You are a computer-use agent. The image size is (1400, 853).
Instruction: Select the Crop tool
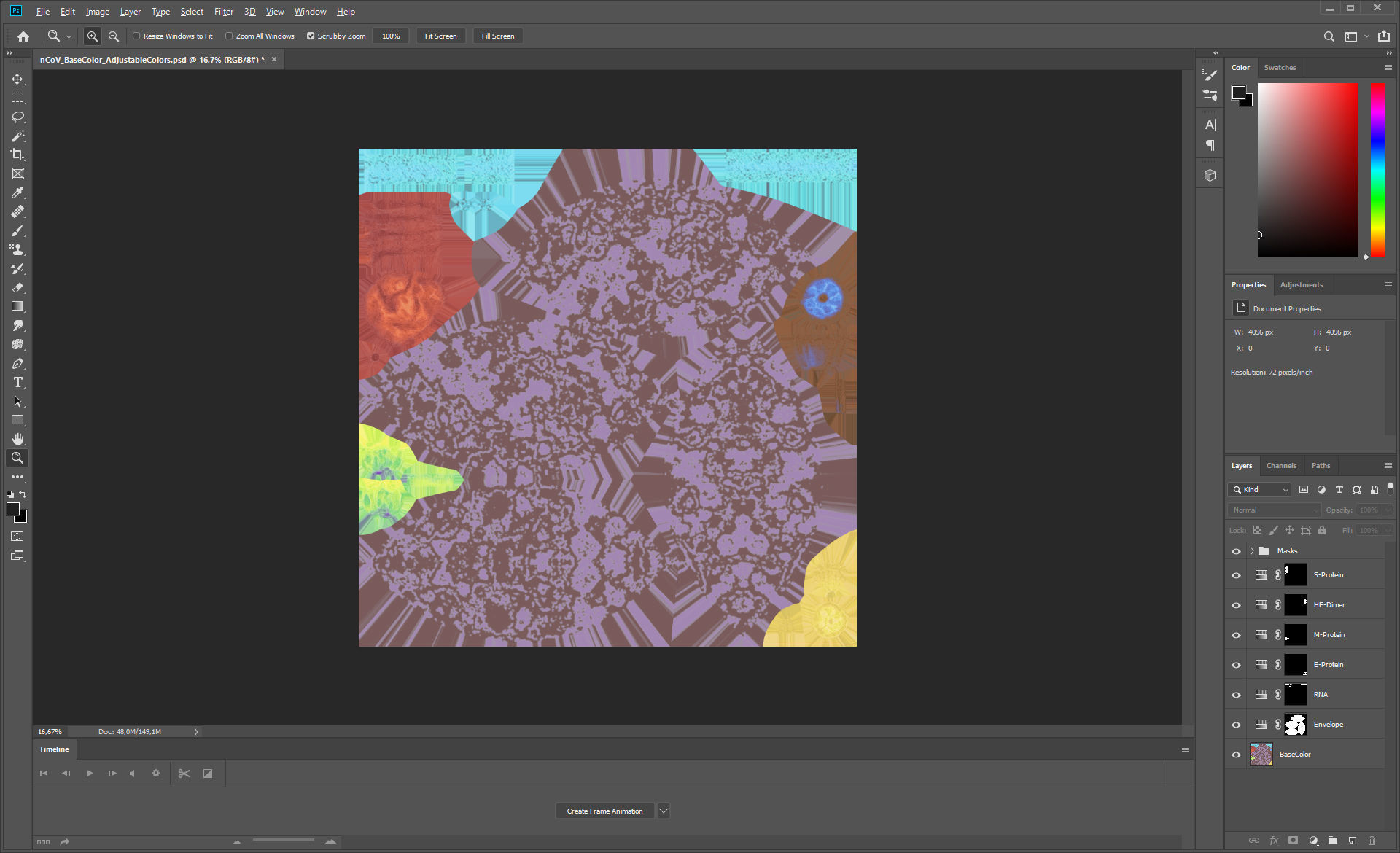pyautogui.click(x=17, y=155)
